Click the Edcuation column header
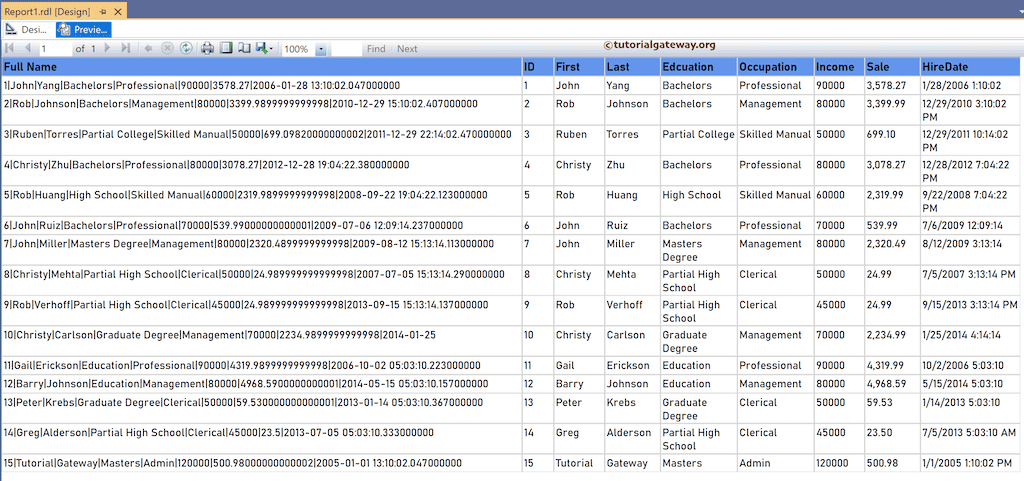 point(699,67)
